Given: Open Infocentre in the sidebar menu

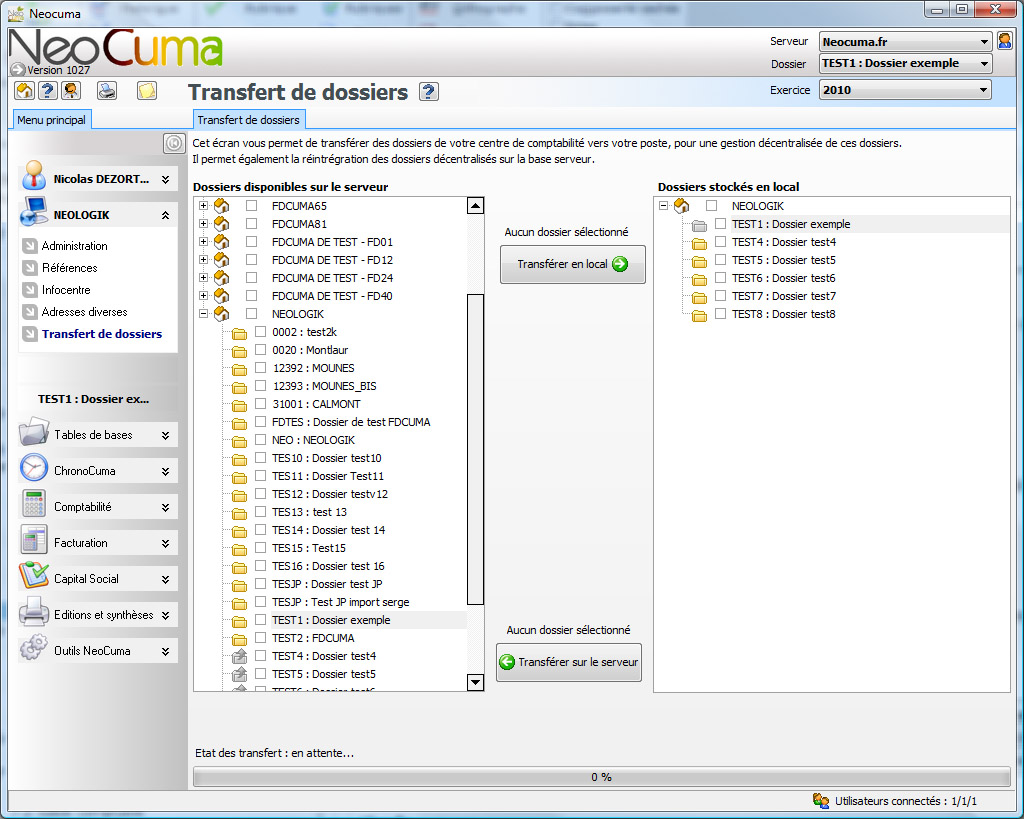Looking at the screenshot, I should coord(66,290).
